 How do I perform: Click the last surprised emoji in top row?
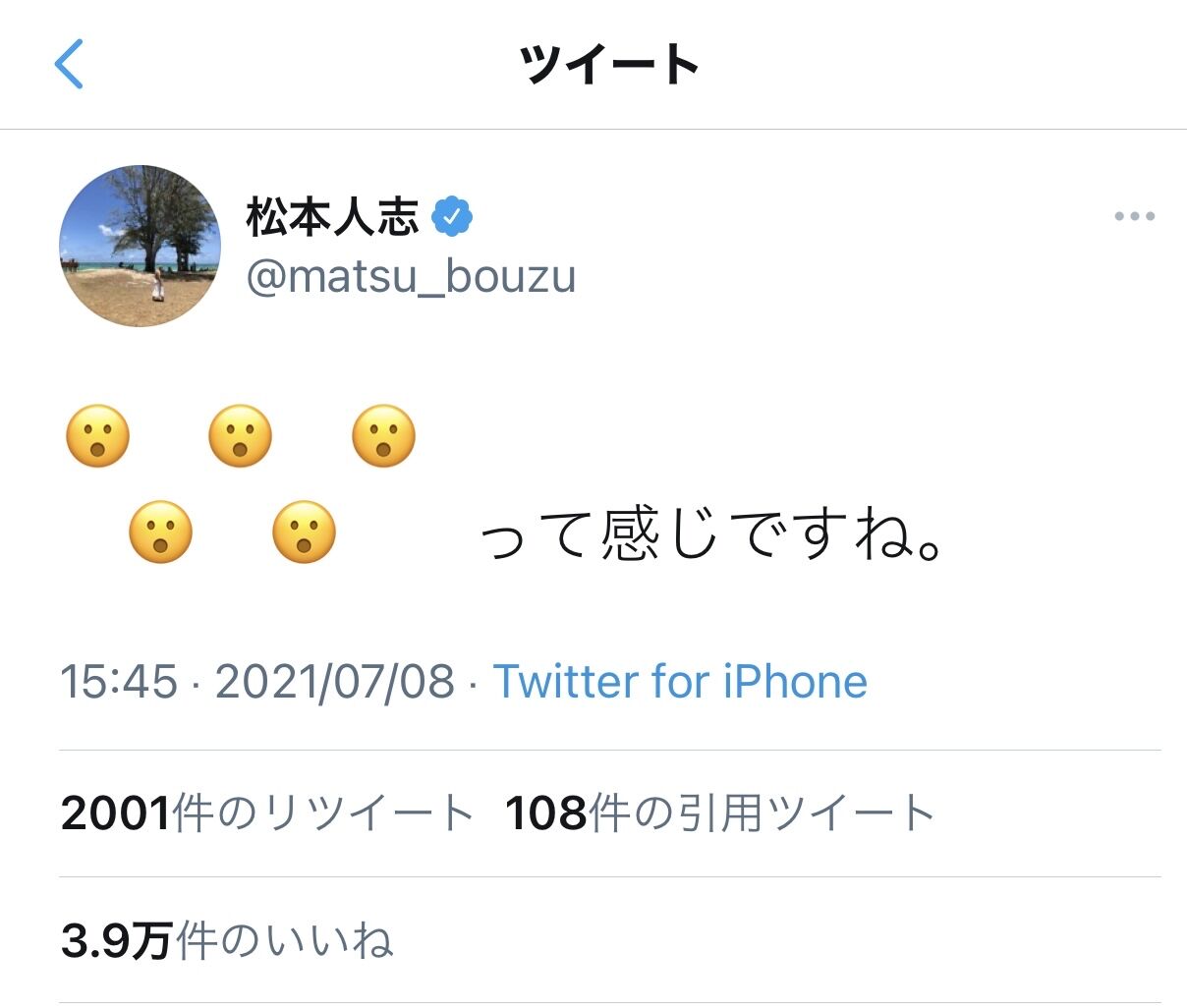coord(383,436)
